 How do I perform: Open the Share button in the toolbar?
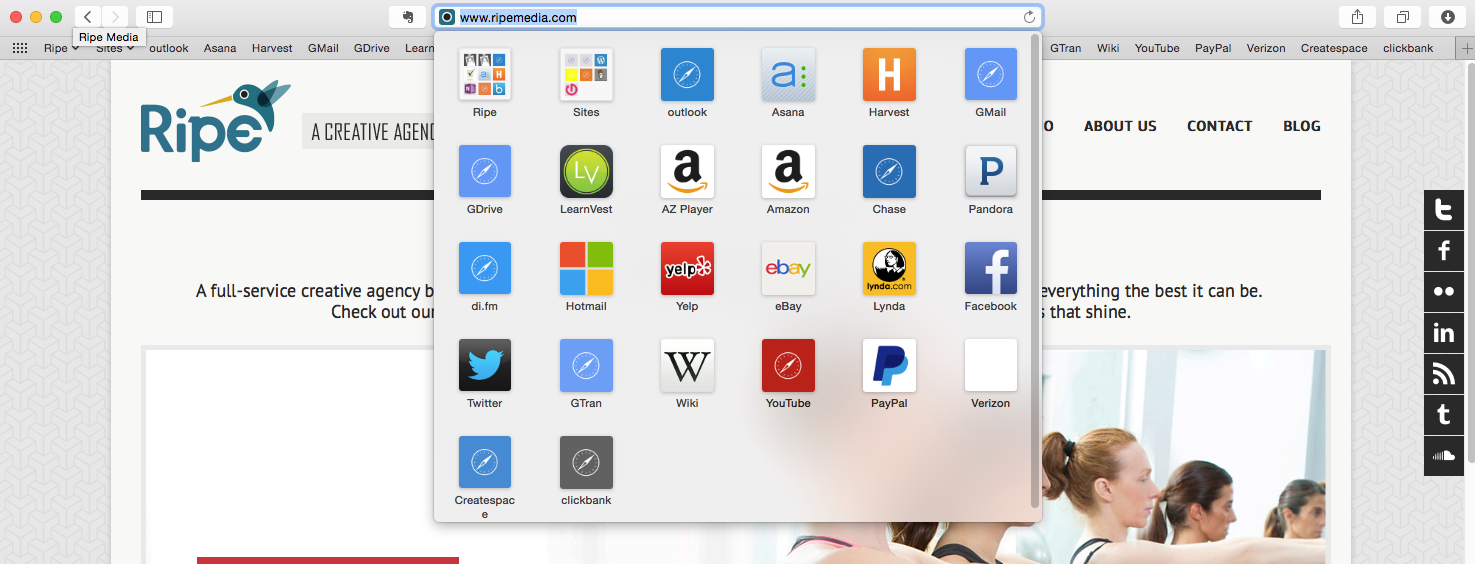point(1357,17)
